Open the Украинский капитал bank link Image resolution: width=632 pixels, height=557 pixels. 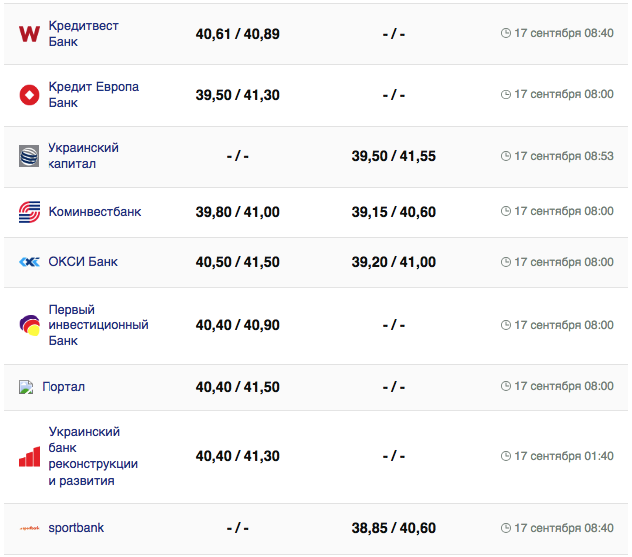coord(83,155)
